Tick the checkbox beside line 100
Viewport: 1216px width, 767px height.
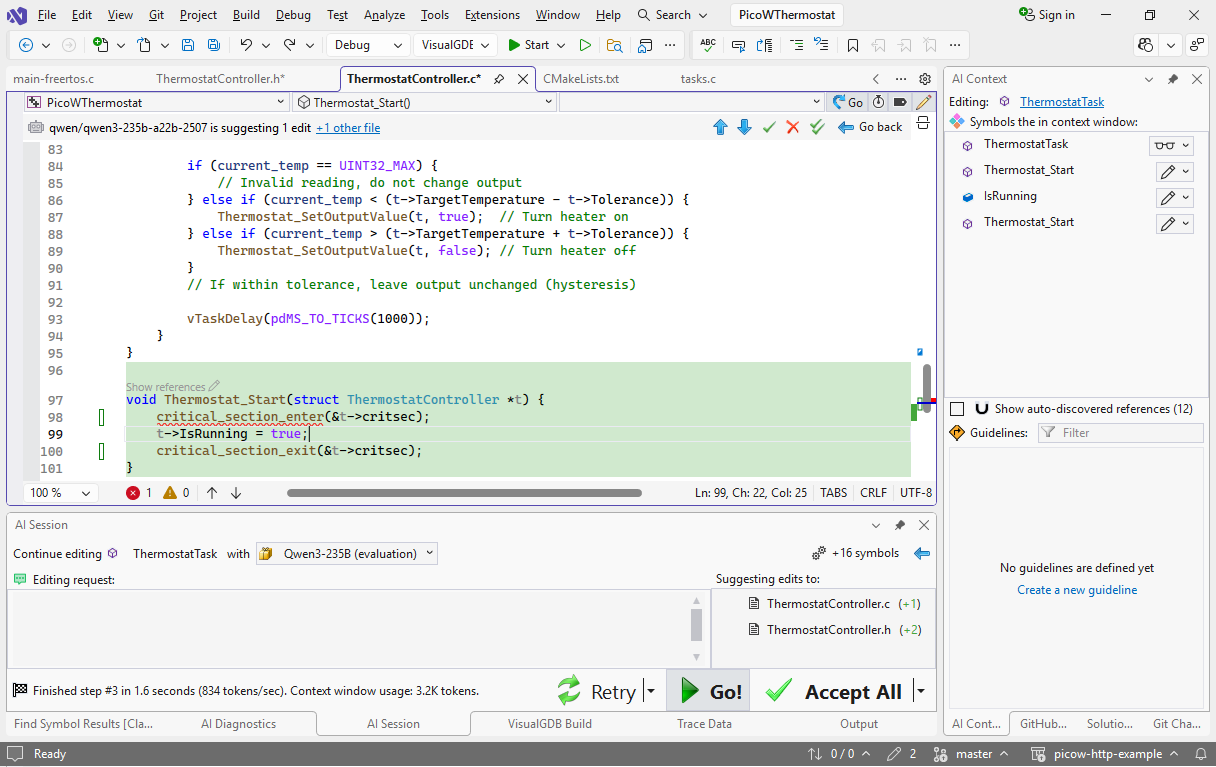101,451
